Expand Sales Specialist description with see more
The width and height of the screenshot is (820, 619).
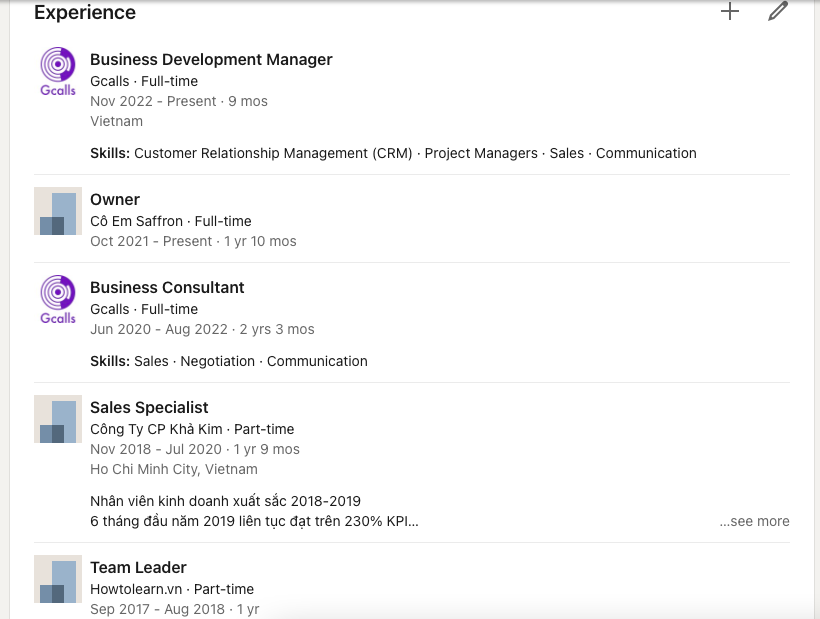(754, 521)
